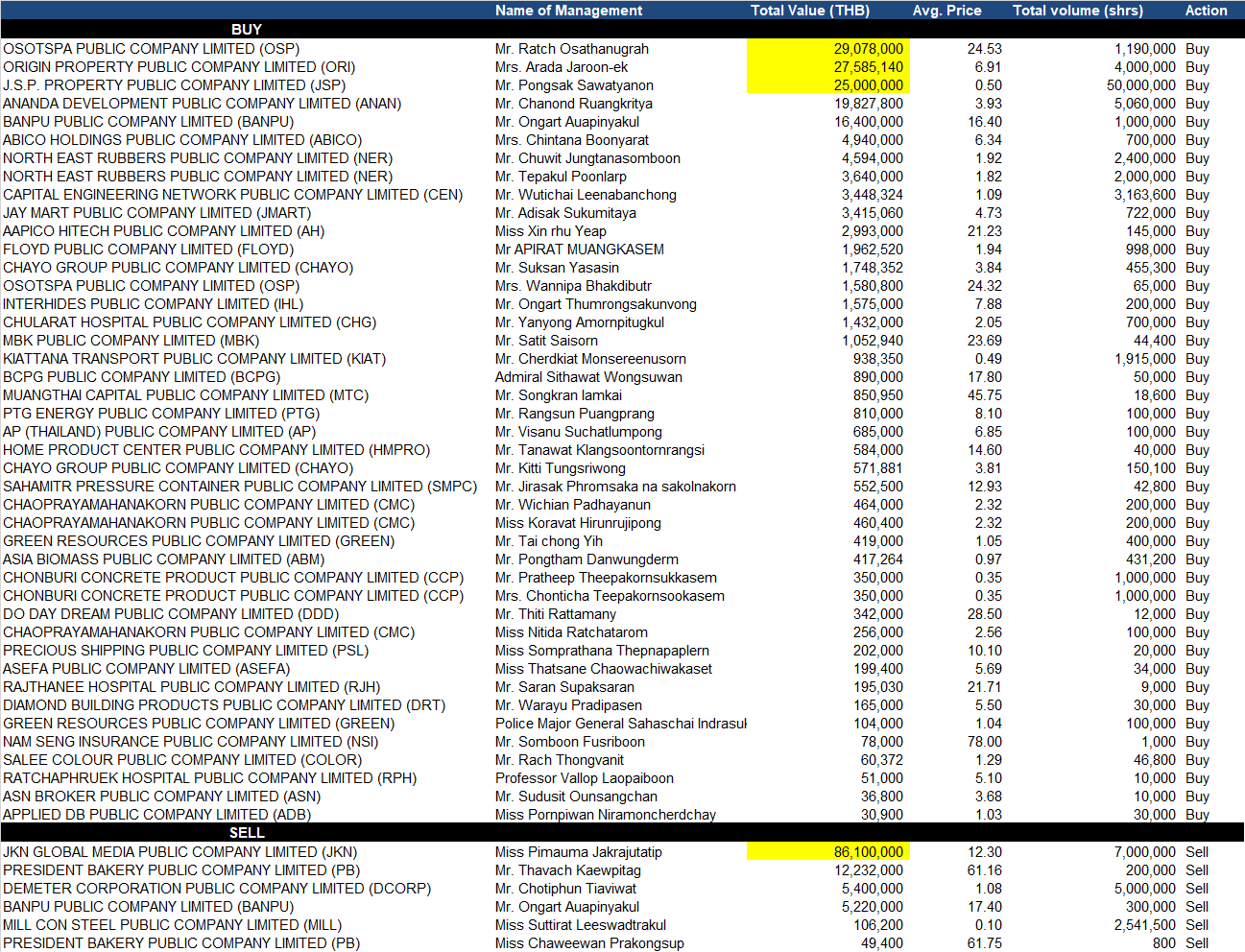This screenshot has width=1245, height=952.
Task: Select AAPICO HITECH PUBLIC COMPANY LIMITED (AH) cell
Action: (163, 231)
